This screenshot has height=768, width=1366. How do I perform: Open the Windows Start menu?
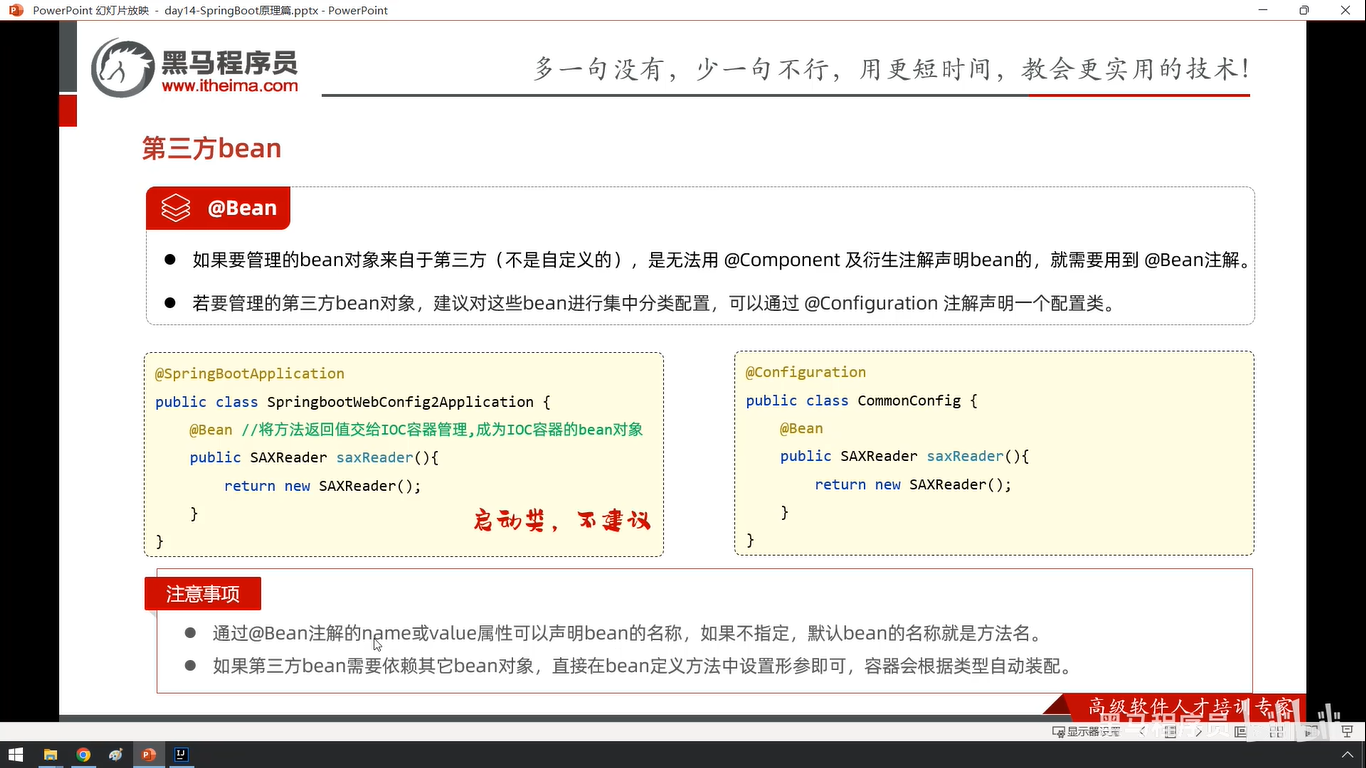point(16,755)
